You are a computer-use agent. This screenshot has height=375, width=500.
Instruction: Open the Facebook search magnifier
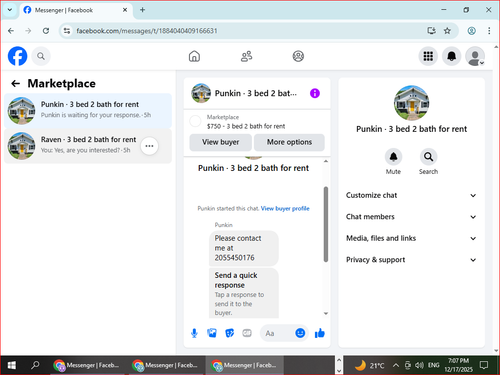click(41, 56)
